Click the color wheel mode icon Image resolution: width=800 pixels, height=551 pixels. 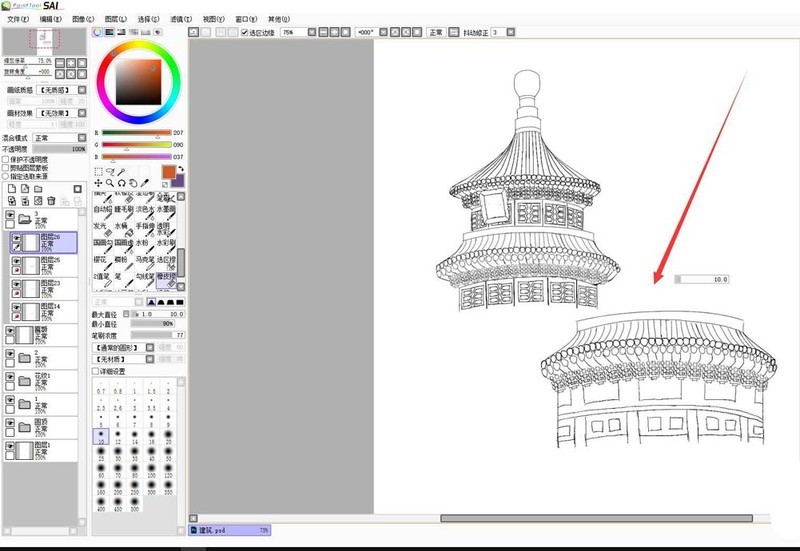click(x=98, y=32)
